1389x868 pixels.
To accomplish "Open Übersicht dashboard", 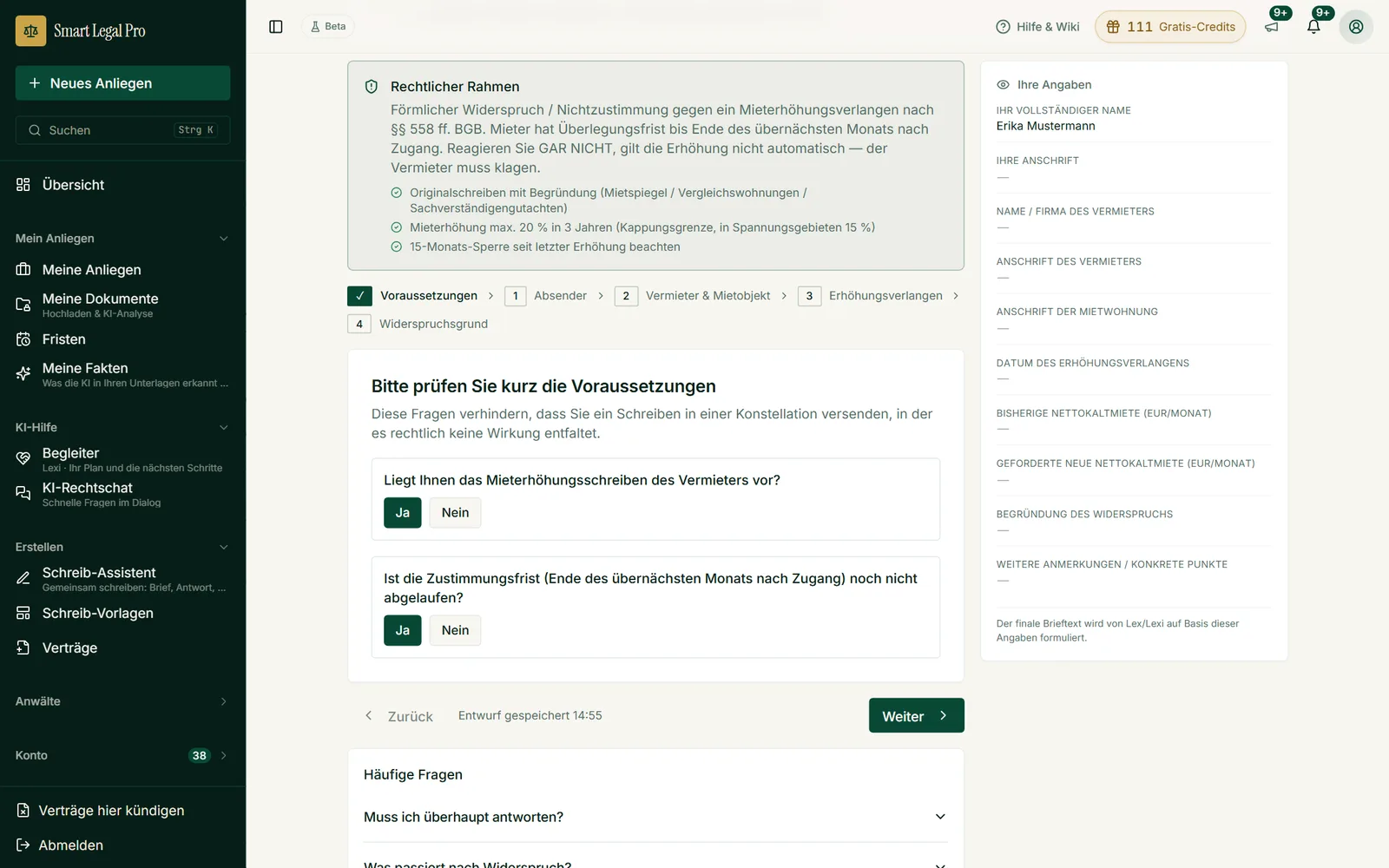I will click(122, 185).
